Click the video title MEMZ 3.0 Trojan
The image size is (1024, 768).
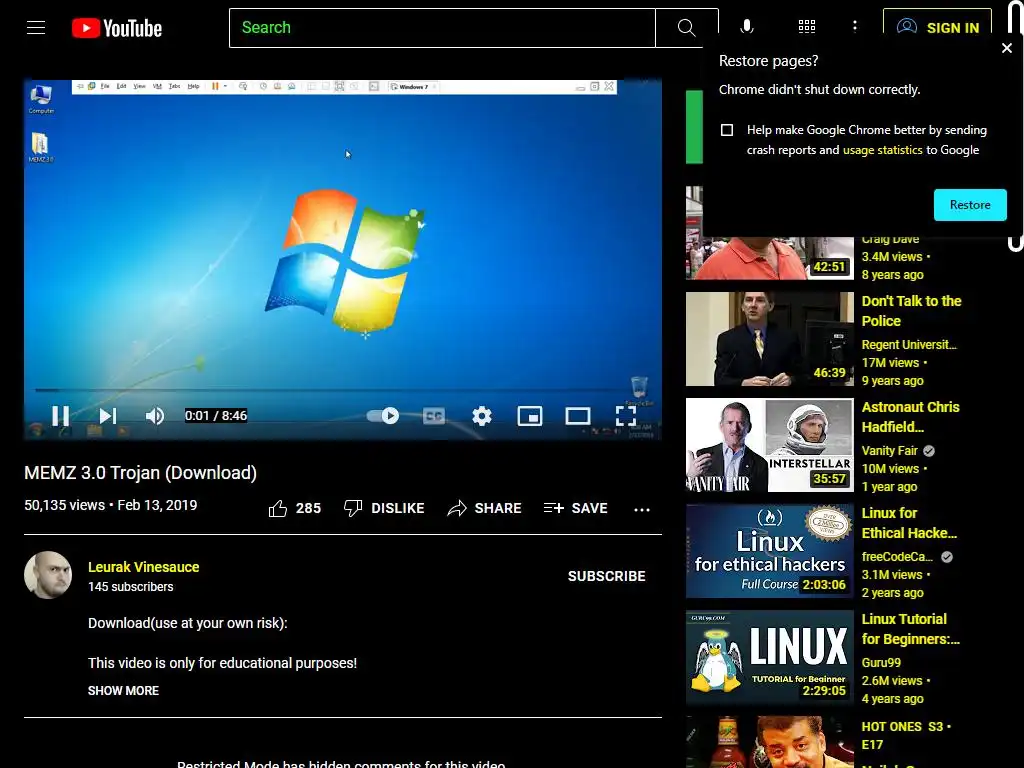(x=140, y=473)
